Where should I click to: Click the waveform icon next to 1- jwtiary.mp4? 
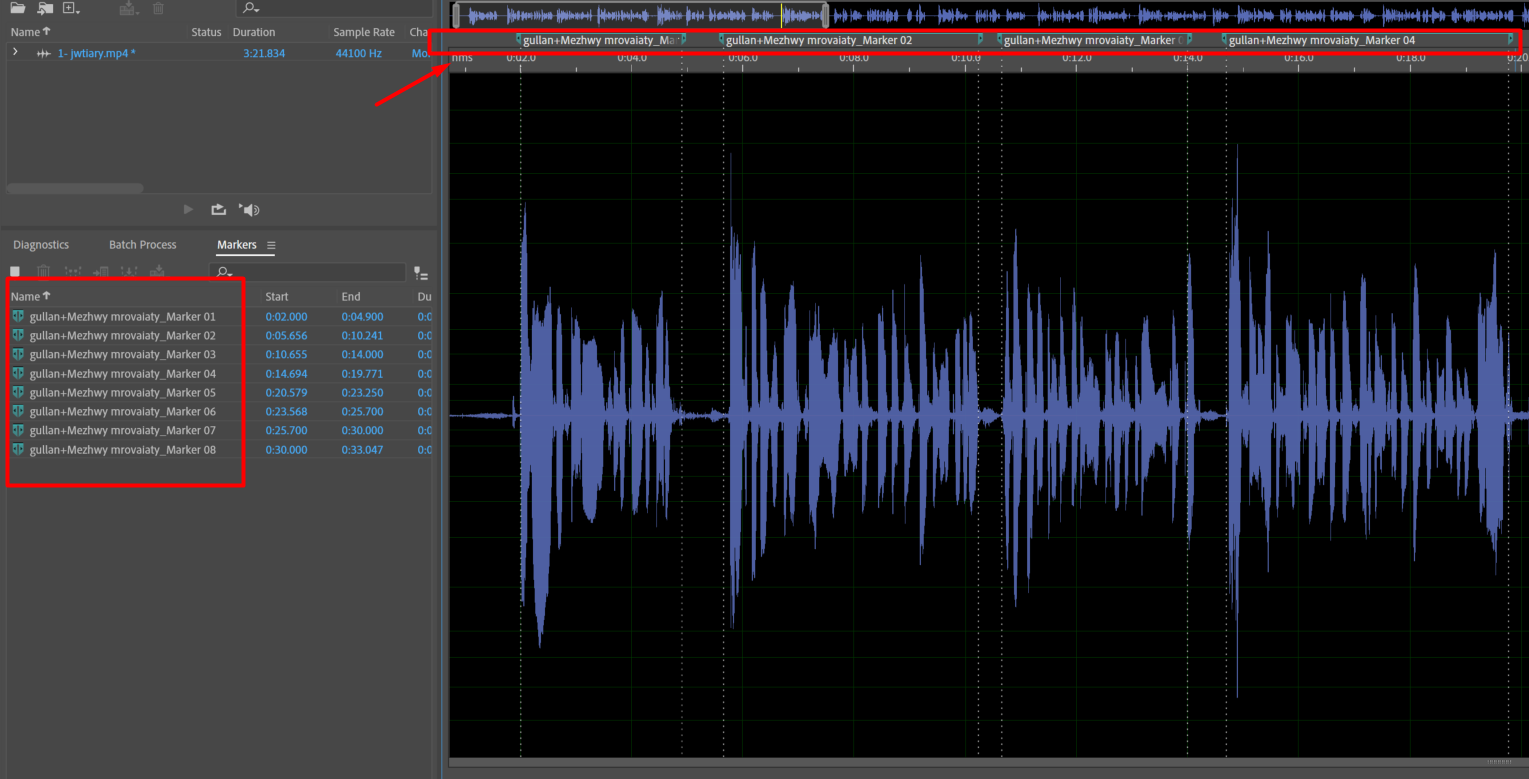[x=43, y=54]
